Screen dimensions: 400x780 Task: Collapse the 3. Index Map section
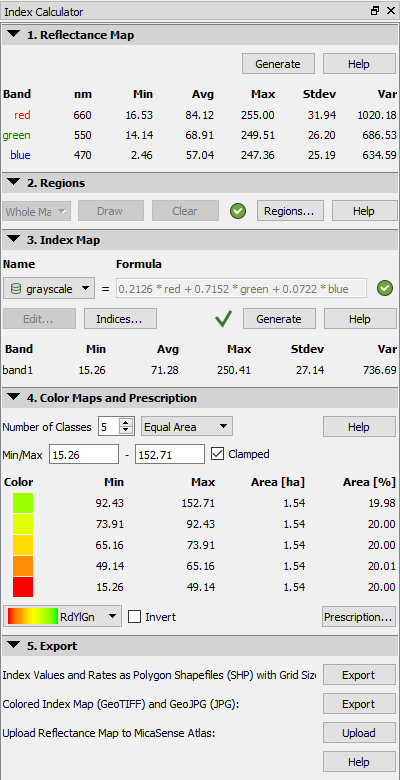coord(14,240)
